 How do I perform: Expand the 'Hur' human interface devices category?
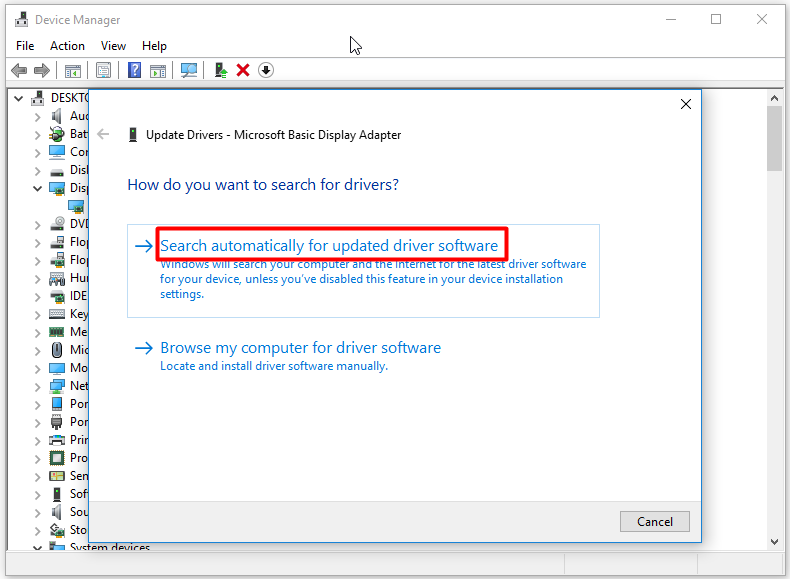point(37,279)
